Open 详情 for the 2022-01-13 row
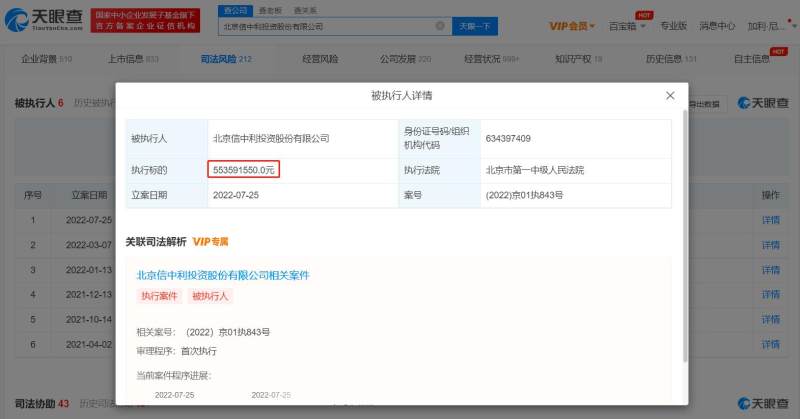The image size is (800, 419). 770,270
